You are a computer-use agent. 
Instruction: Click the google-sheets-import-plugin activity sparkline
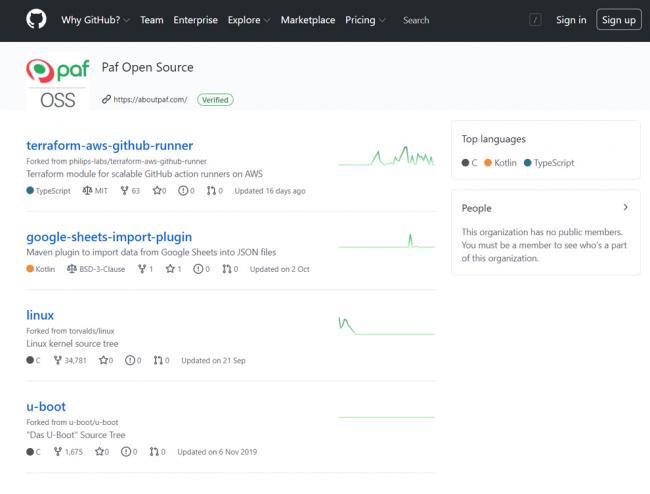coord(386,241)
